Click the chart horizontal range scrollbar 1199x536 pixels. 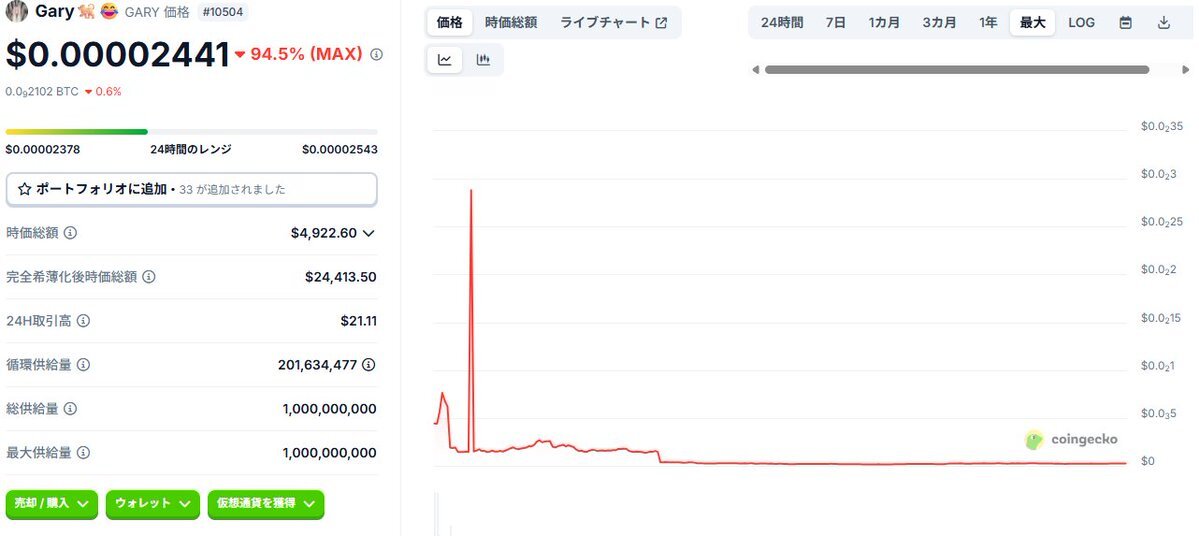click(957, 70)
